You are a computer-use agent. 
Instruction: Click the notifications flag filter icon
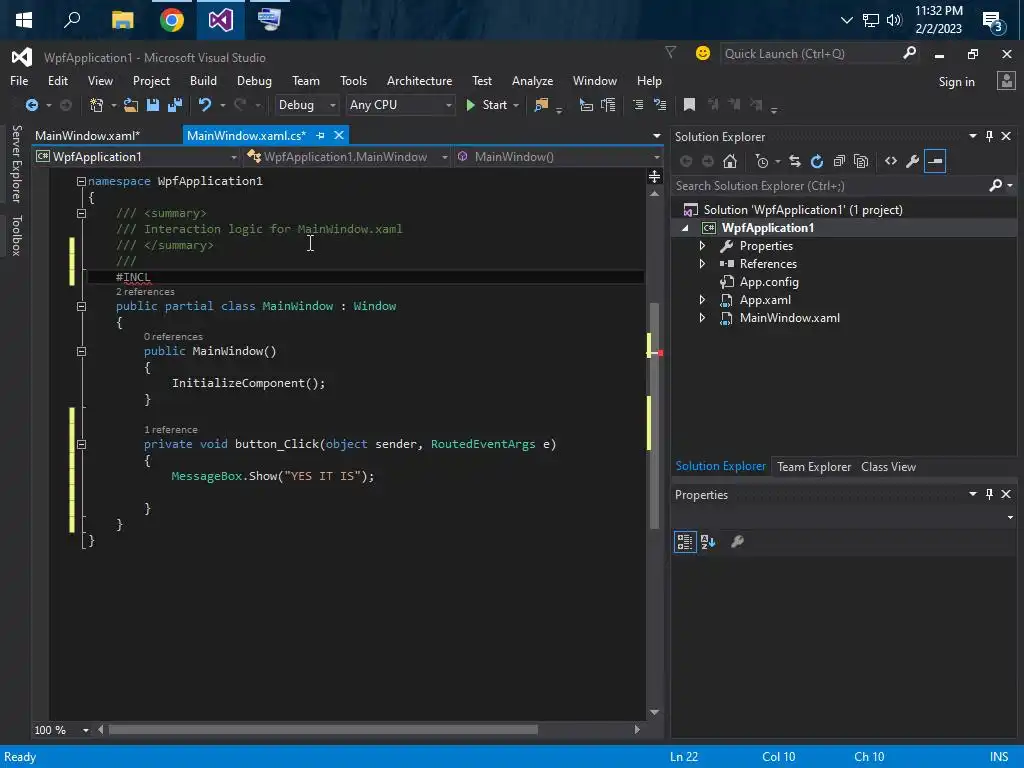(x=670, y=52)
